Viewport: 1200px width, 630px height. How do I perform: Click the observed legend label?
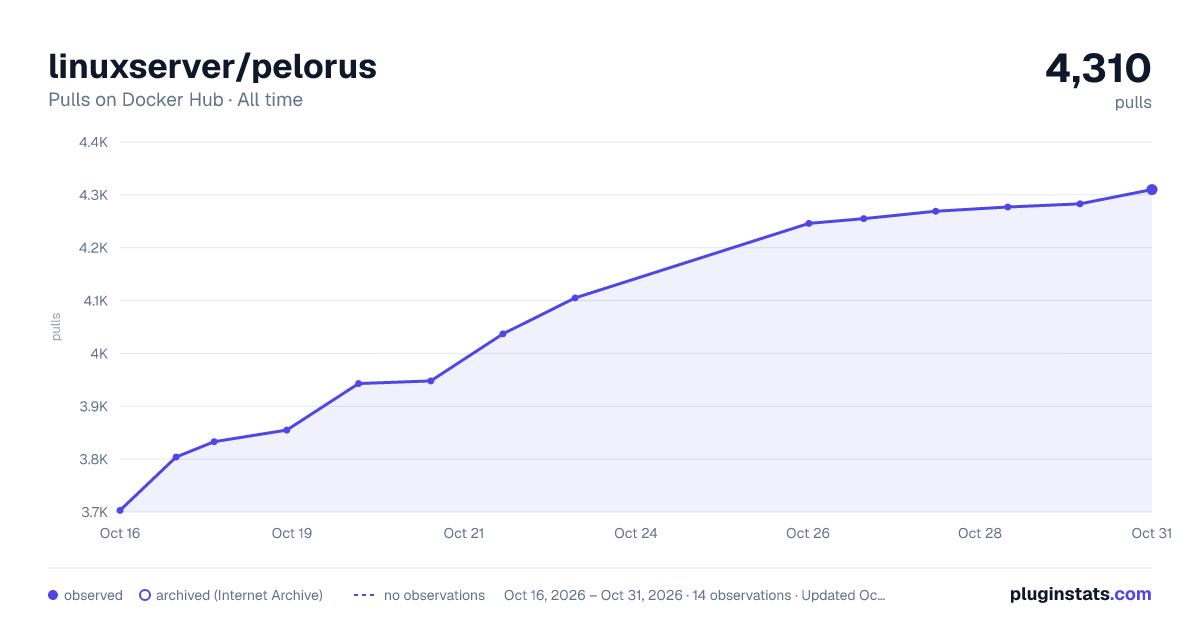(x=93, y=595)
